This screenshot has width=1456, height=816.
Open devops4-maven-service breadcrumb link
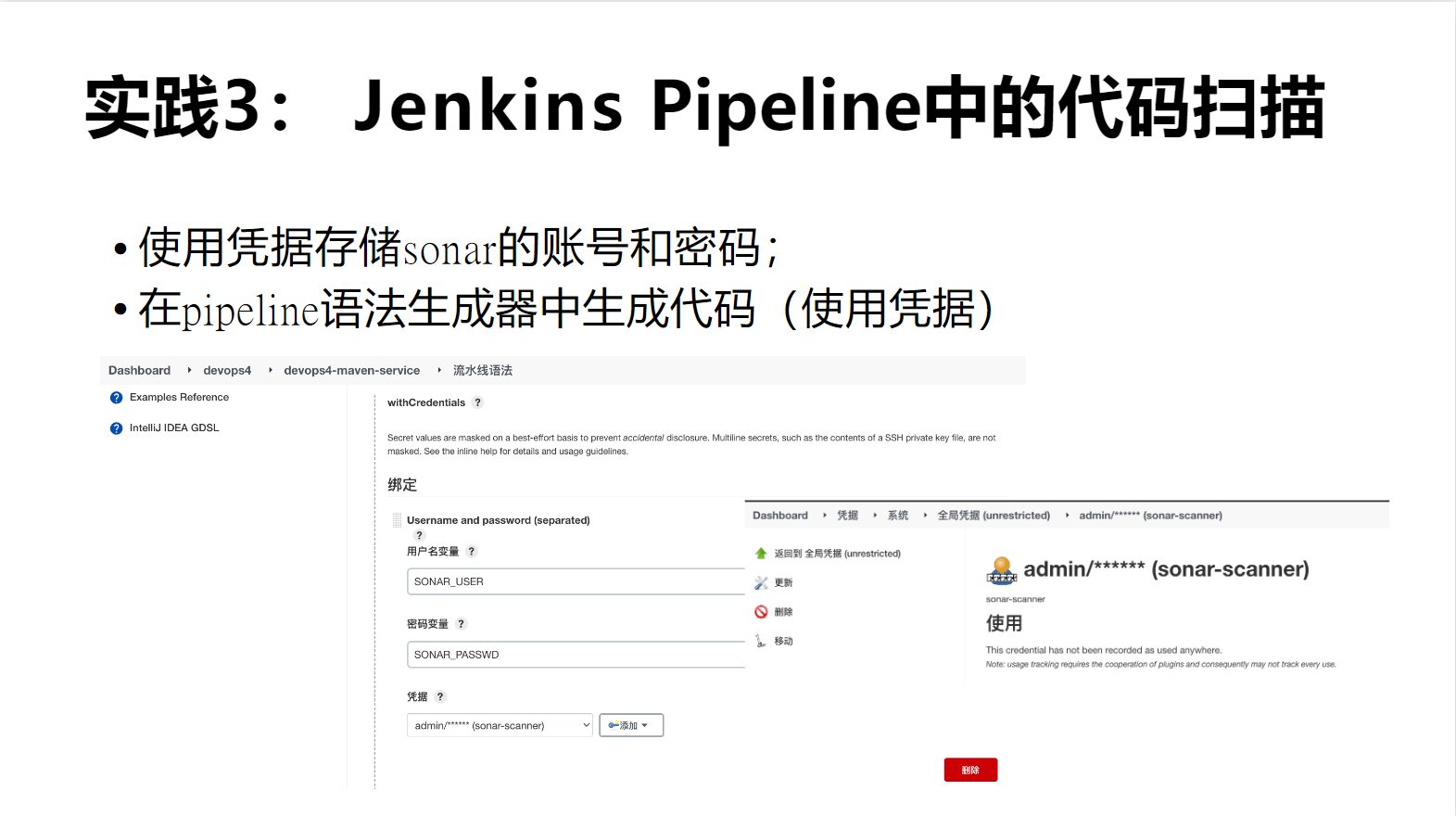(x=351, y=370)
